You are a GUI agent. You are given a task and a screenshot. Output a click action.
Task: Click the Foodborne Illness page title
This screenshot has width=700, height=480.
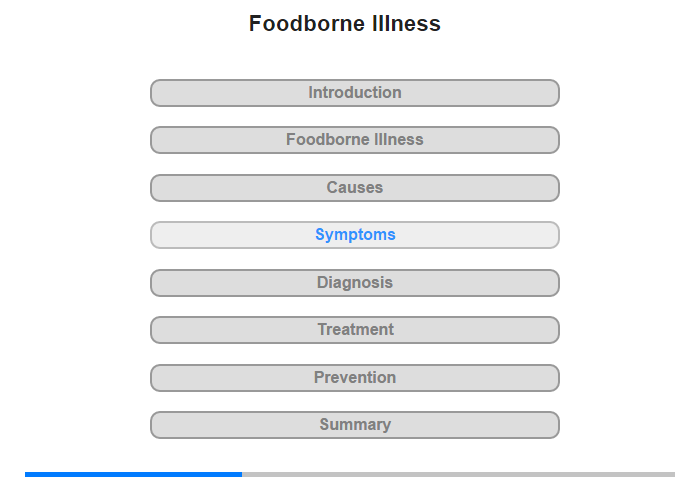(345, 24)
